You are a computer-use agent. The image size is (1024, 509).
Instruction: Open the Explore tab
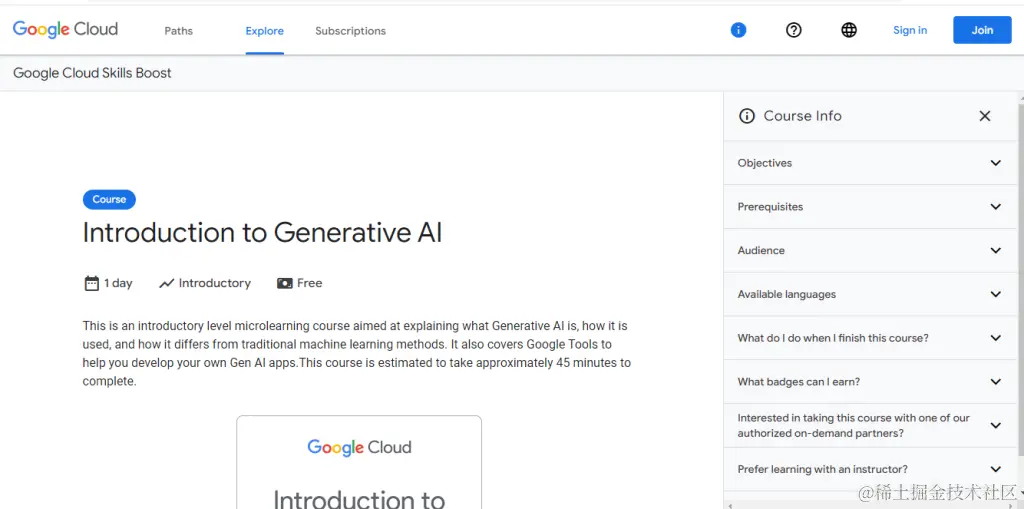(x=264, y=31)
